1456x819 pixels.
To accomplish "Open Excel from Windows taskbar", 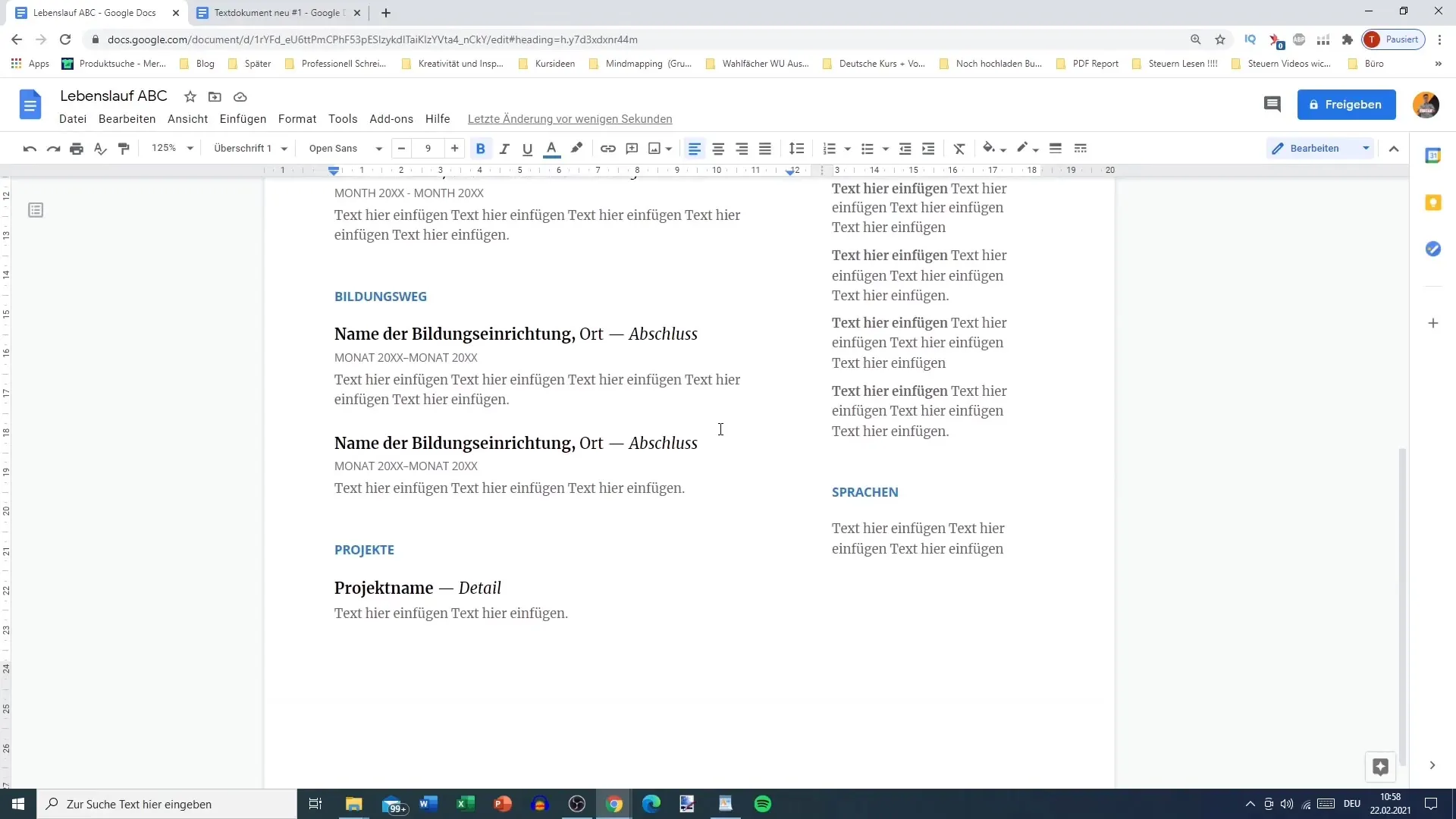I will tap(466, 804).
